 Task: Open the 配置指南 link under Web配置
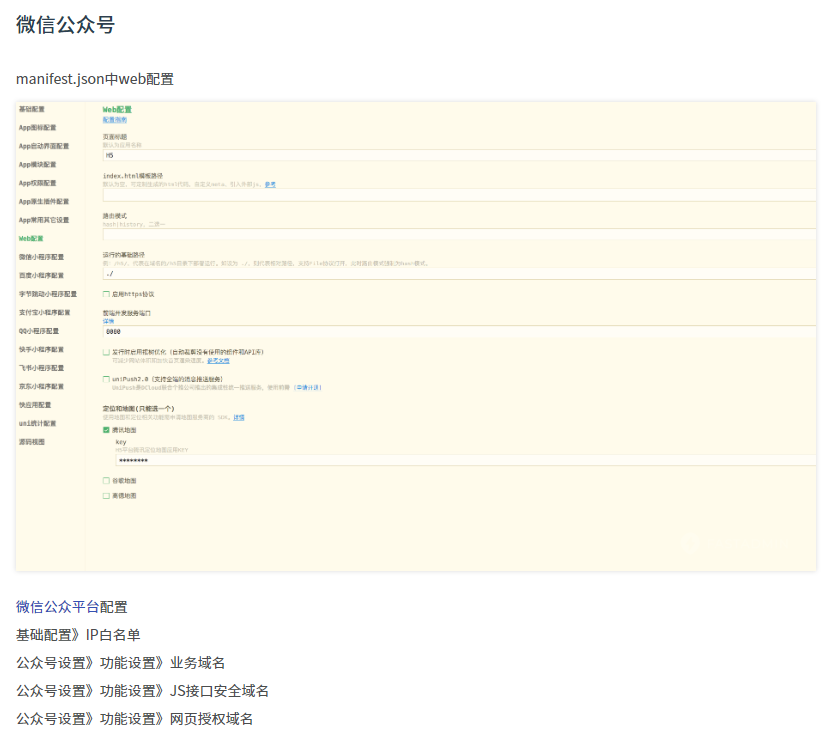[115, 120]
